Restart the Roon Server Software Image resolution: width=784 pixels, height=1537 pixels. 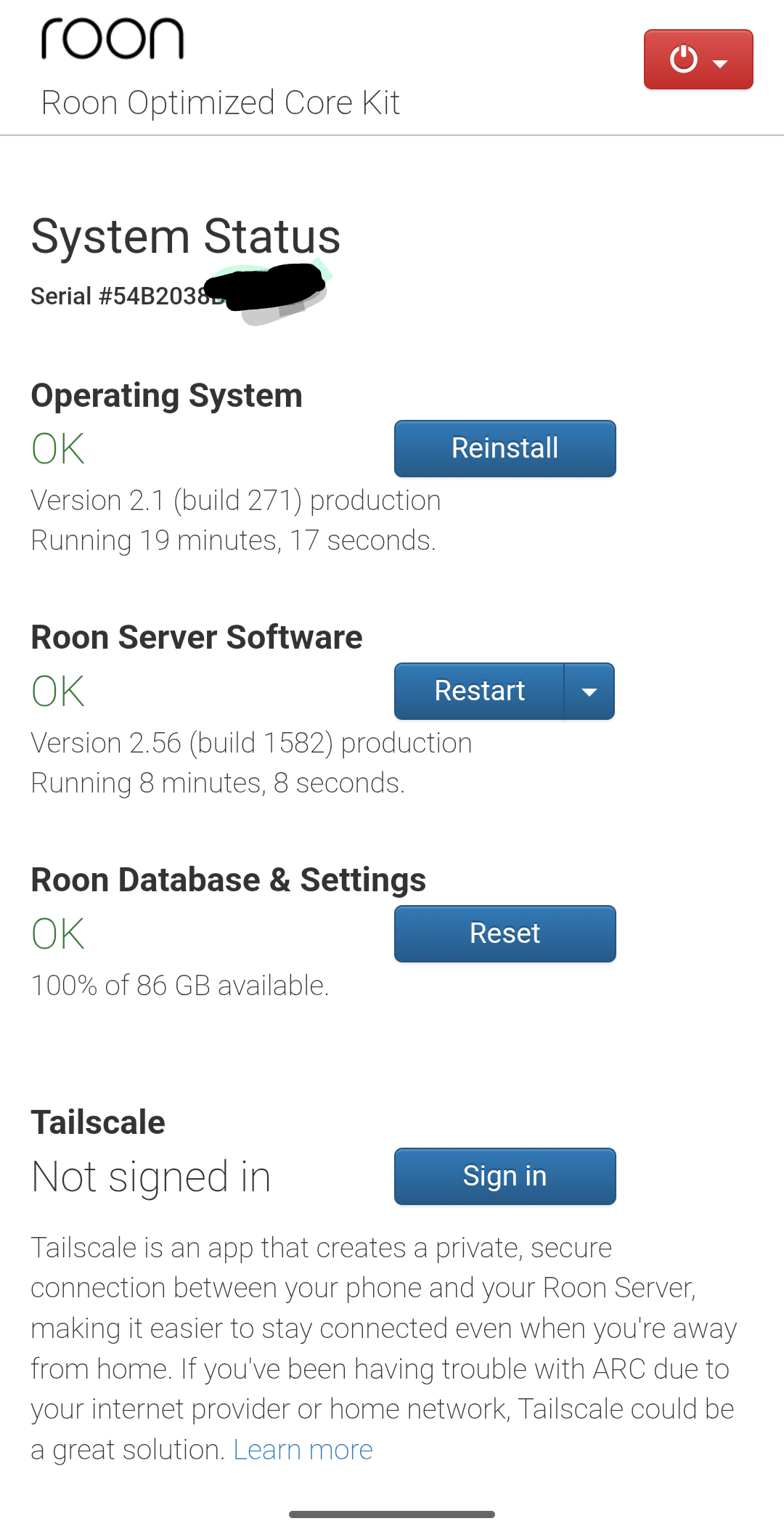point(479,691)
